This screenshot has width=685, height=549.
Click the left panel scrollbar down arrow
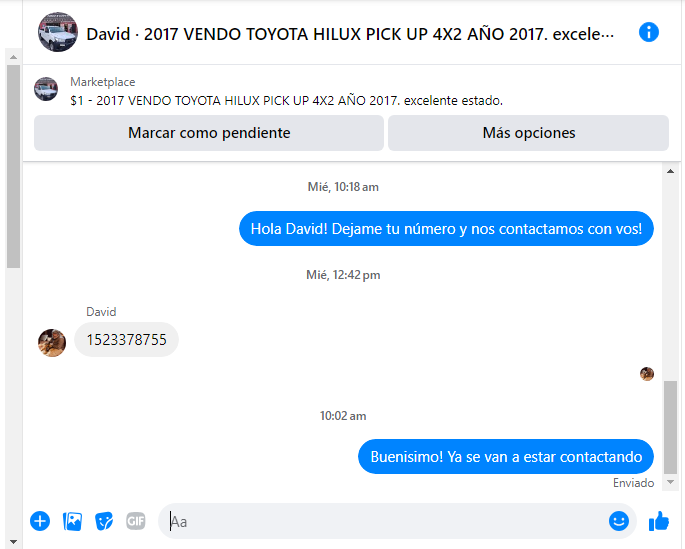coord(14,542)
